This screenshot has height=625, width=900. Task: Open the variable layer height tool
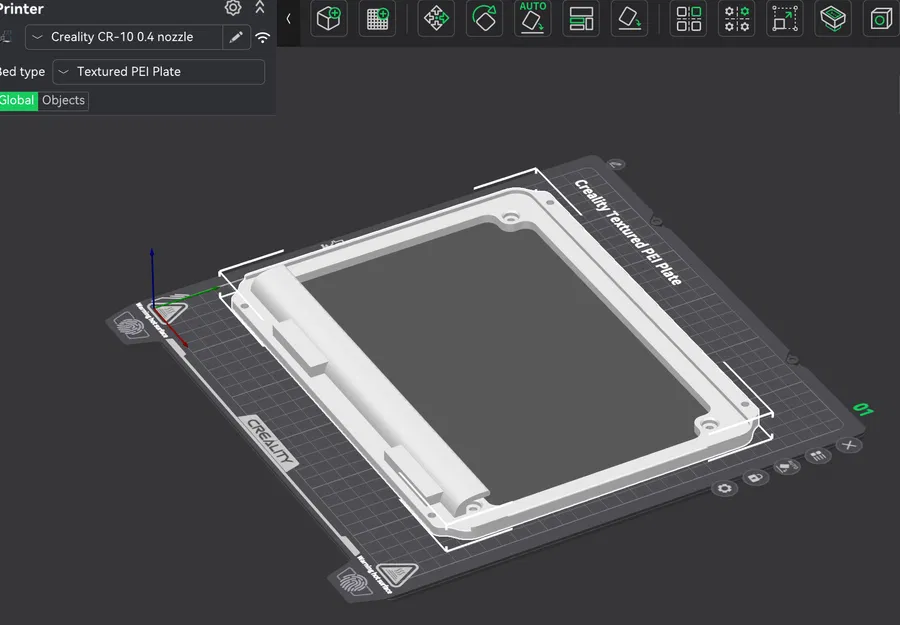(581, 19)
